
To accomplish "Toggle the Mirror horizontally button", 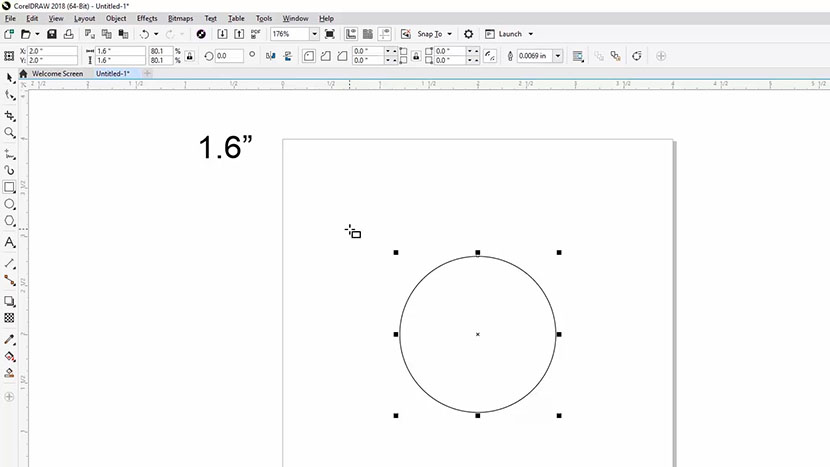I will point(270,56).
